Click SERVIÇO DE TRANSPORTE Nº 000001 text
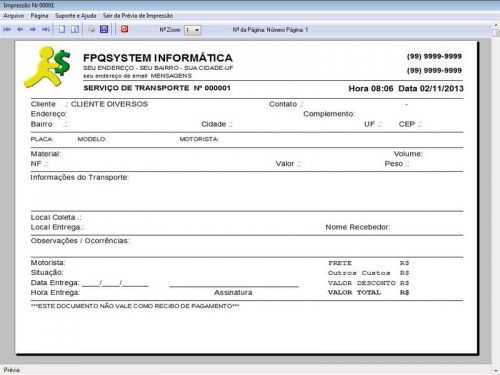500x375 pixels. click(157, 88)
